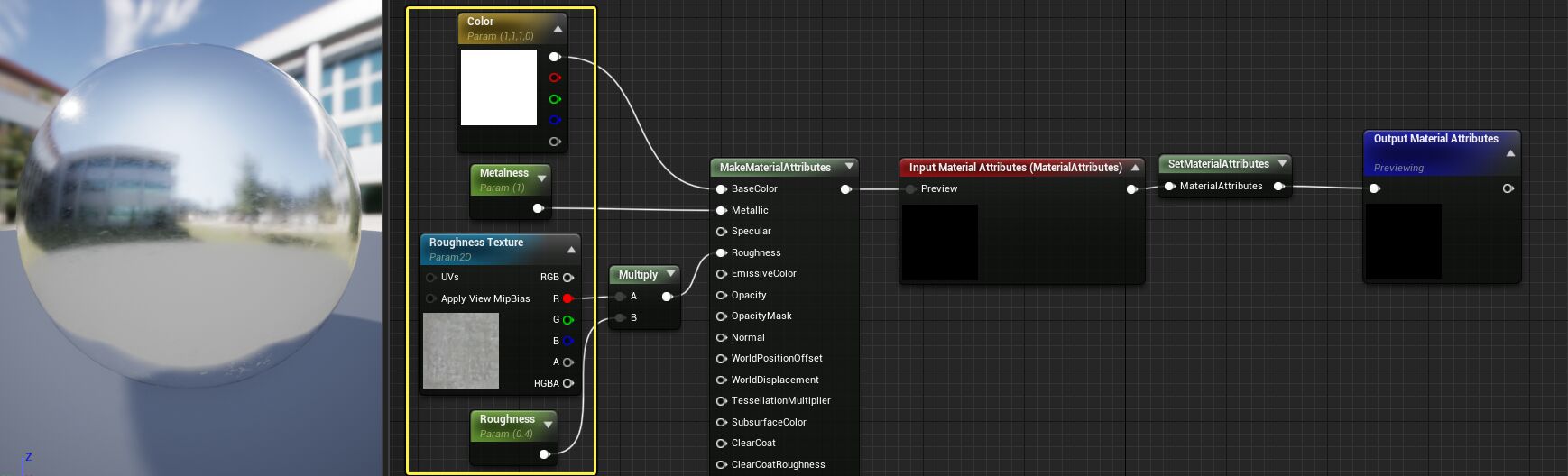The width and height of the screenshot is (1568, 476).
Task: Click the red channel output pin on Color node
Action: point(554,78)
